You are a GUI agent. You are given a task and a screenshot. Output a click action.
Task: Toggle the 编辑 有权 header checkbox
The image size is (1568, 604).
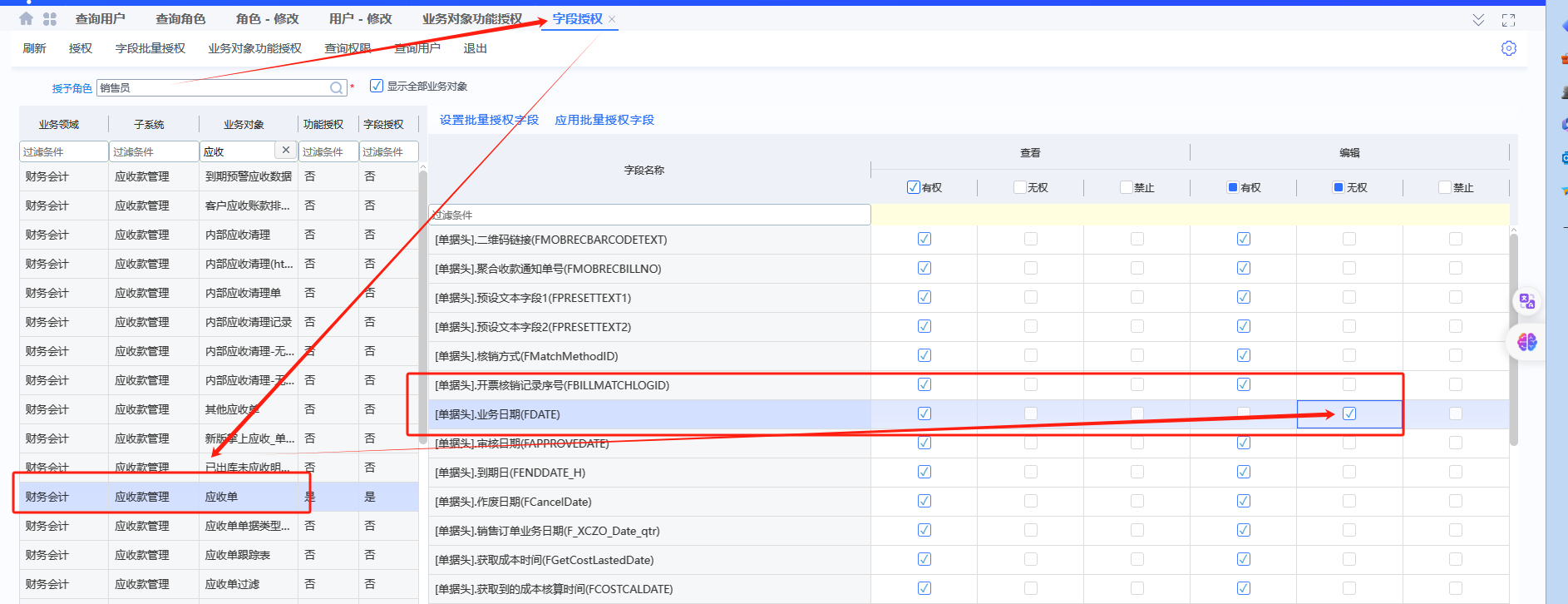[1233, 187]
